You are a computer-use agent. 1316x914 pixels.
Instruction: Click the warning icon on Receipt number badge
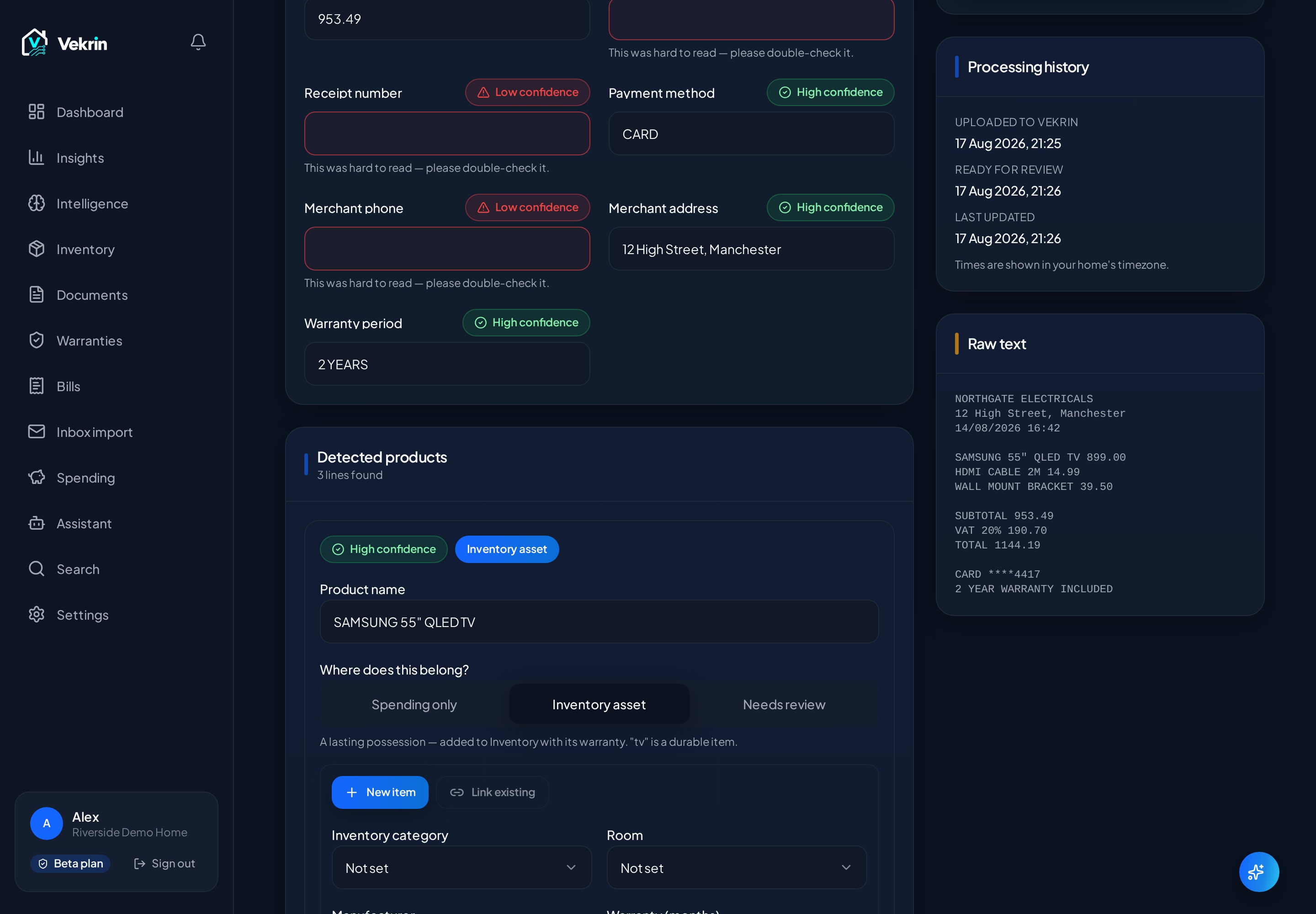[483, 92]
